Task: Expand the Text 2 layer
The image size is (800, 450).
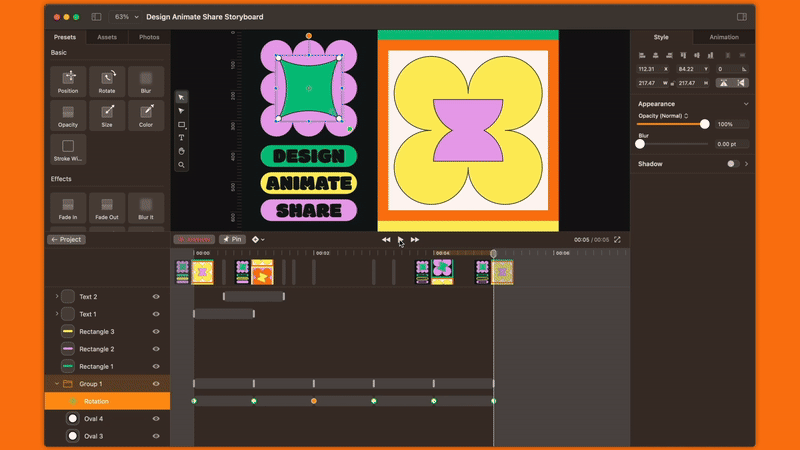Action: pos(57,296)
